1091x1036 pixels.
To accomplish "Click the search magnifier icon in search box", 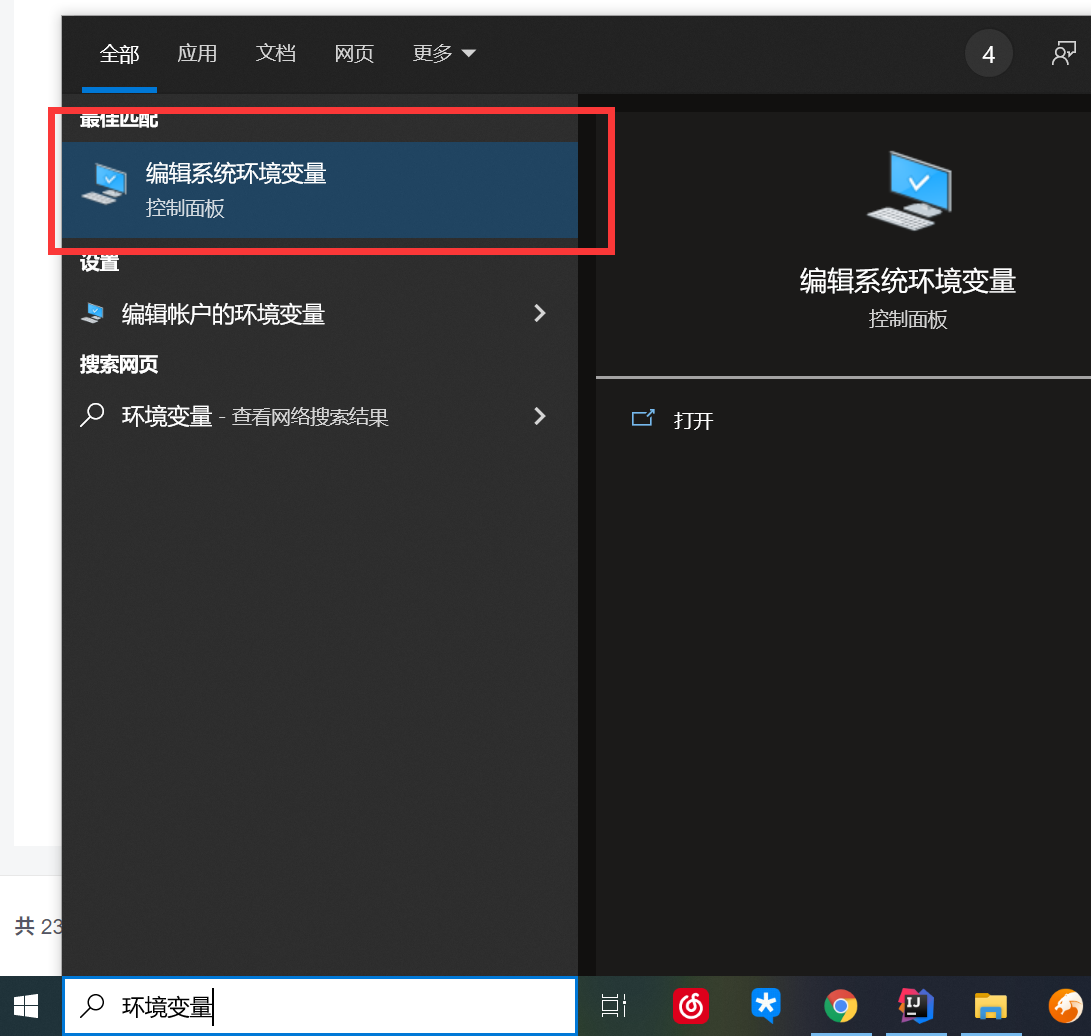I will pos(92,1006).
